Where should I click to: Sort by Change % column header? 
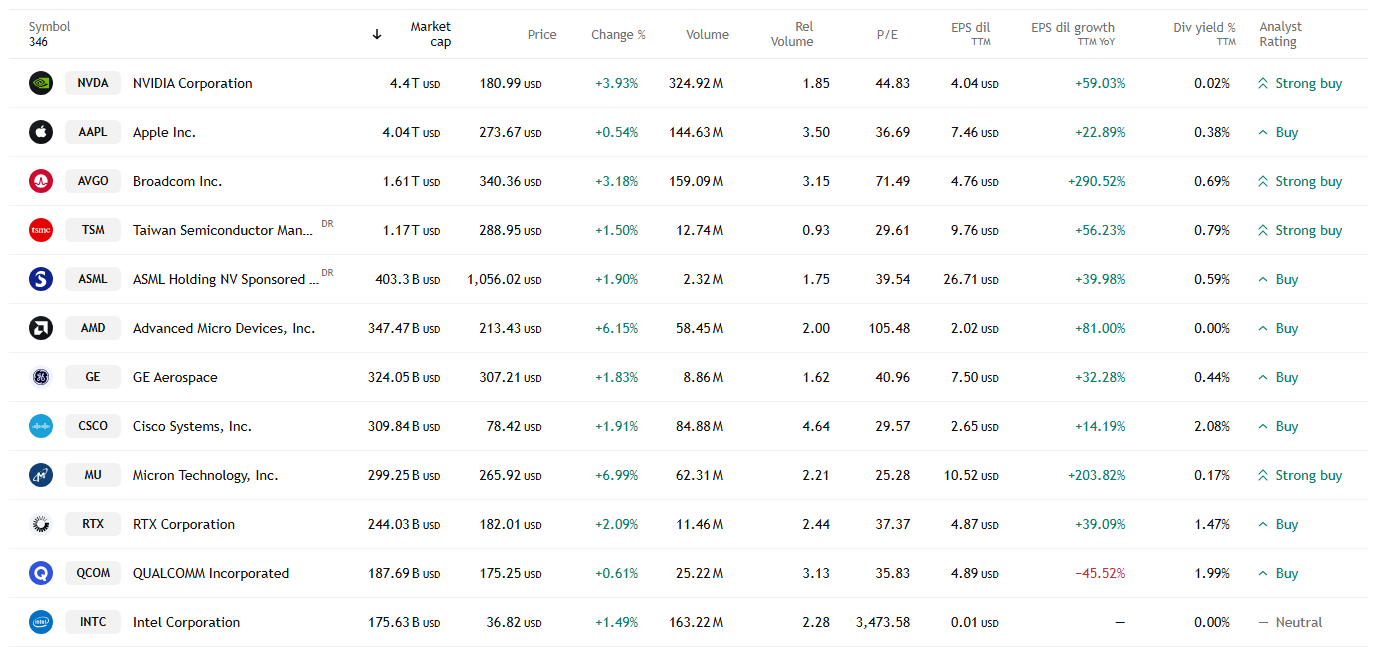(x=618, y=34)
